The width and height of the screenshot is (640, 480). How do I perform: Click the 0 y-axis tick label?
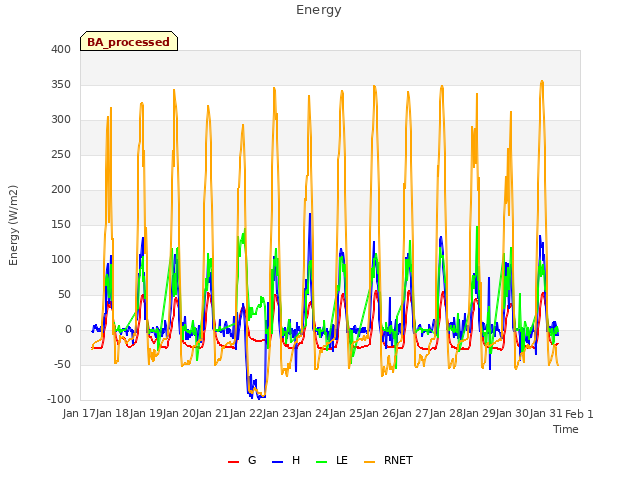(68, 329)
